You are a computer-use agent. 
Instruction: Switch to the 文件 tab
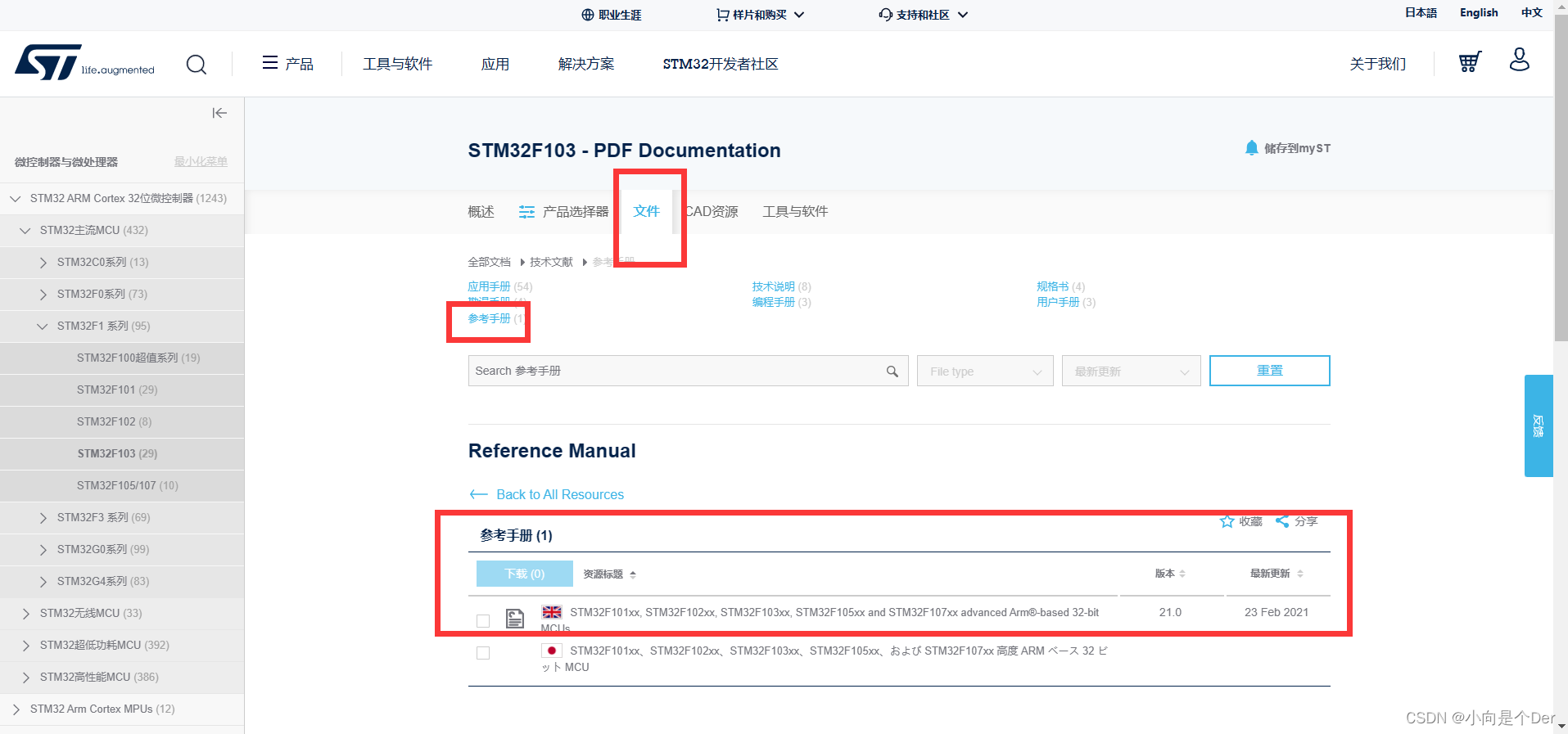(x=647, y=211)
